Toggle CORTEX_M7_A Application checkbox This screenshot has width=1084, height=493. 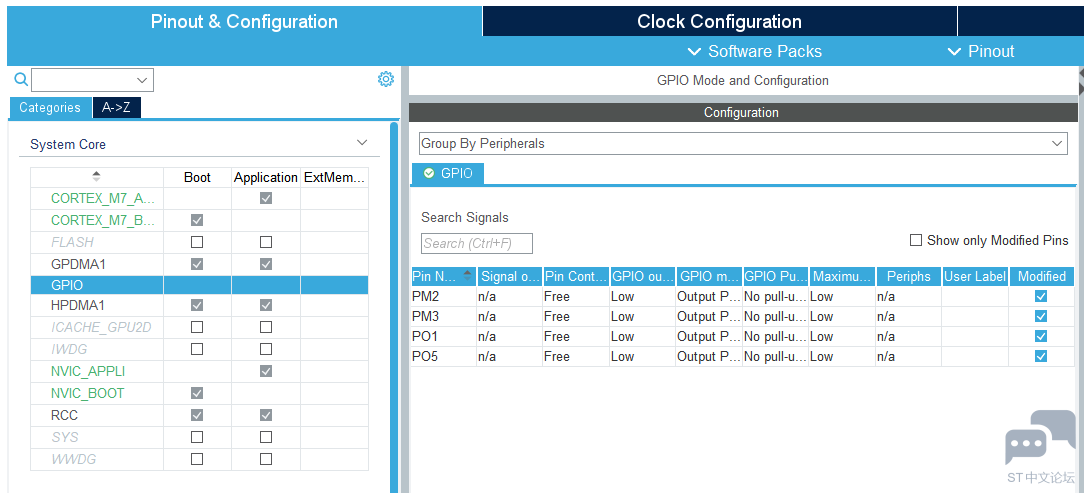(x=265, y=198)
